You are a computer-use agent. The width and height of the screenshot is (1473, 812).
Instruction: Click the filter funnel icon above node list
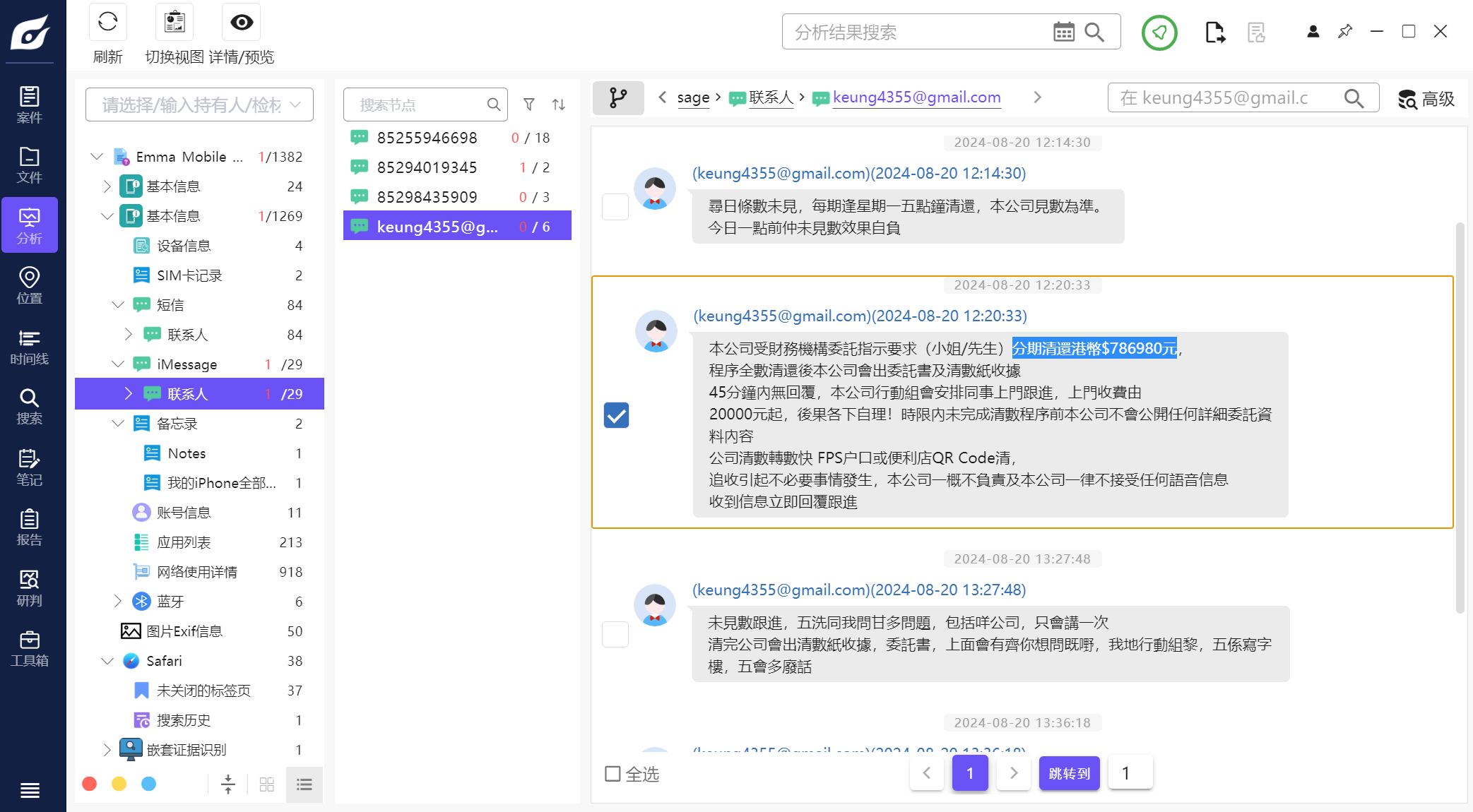(x=528, y=105)
